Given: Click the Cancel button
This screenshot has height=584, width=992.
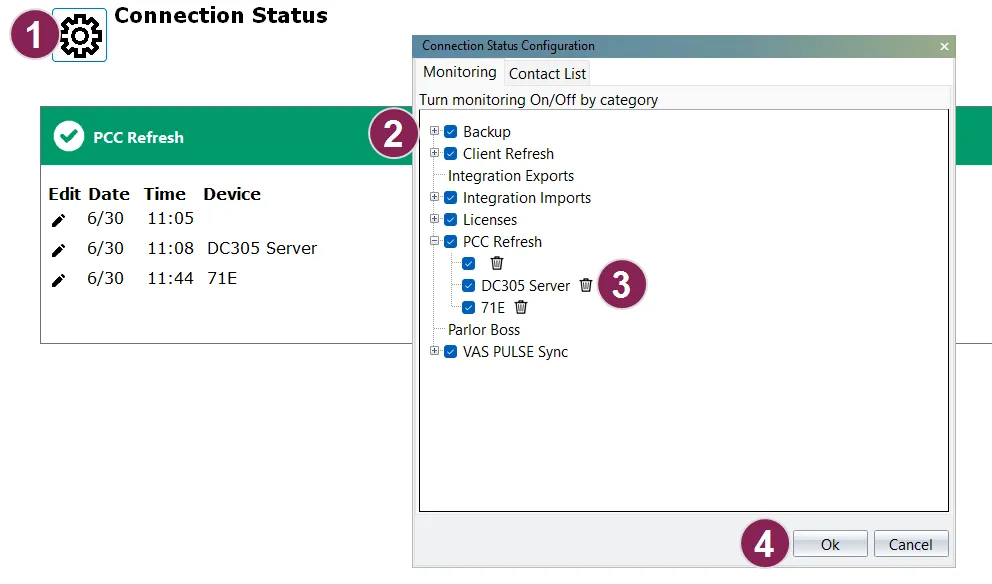Looking at the screenshot, I should click(x=911, y=544).
